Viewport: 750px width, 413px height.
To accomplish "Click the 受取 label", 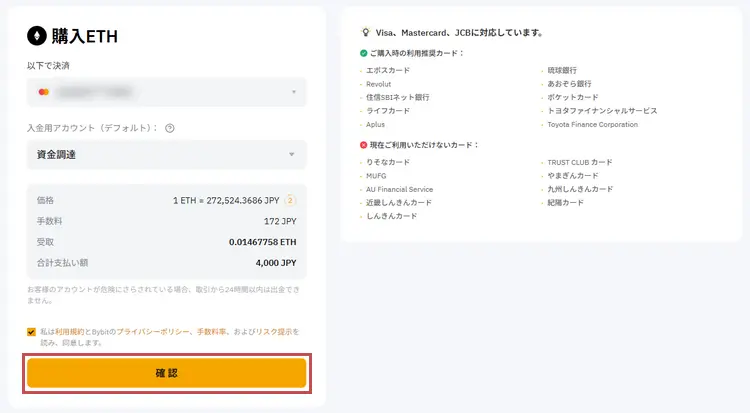I will (45, 242).
